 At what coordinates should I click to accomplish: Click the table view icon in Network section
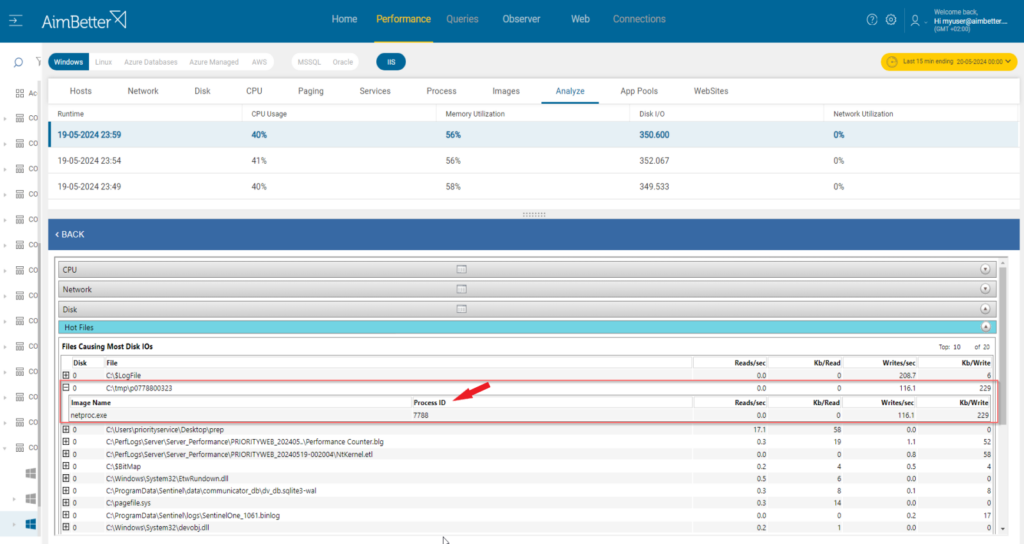462,289
